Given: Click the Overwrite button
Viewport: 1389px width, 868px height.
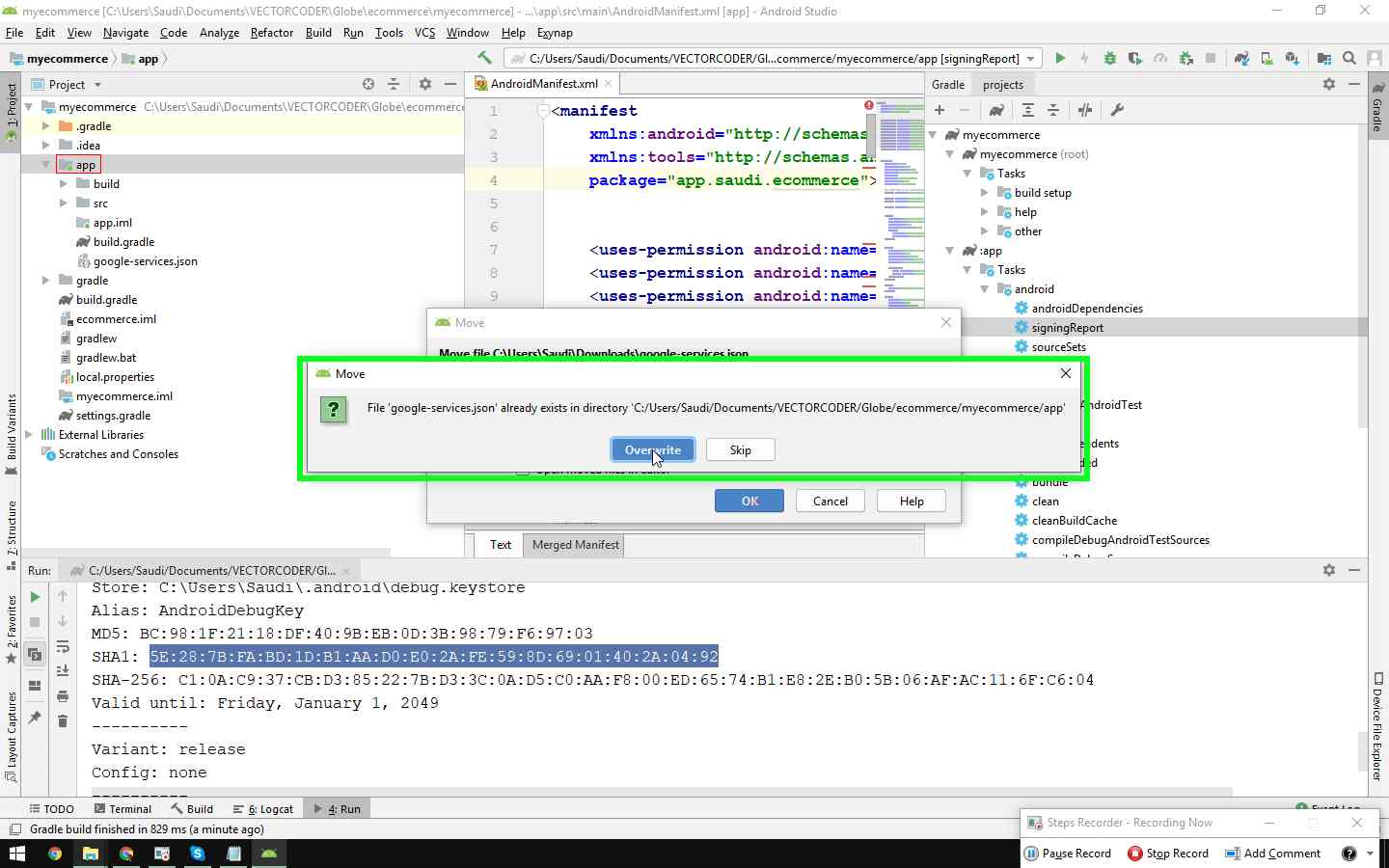Looking at the screenshot, I should pyautogui.click(x=653, y=450).
